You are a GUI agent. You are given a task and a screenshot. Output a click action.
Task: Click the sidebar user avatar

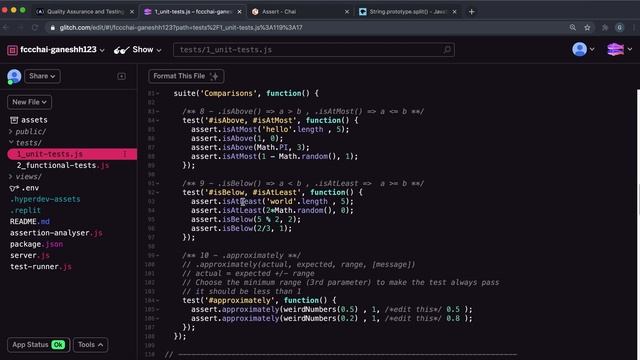[x=14, y=76]
